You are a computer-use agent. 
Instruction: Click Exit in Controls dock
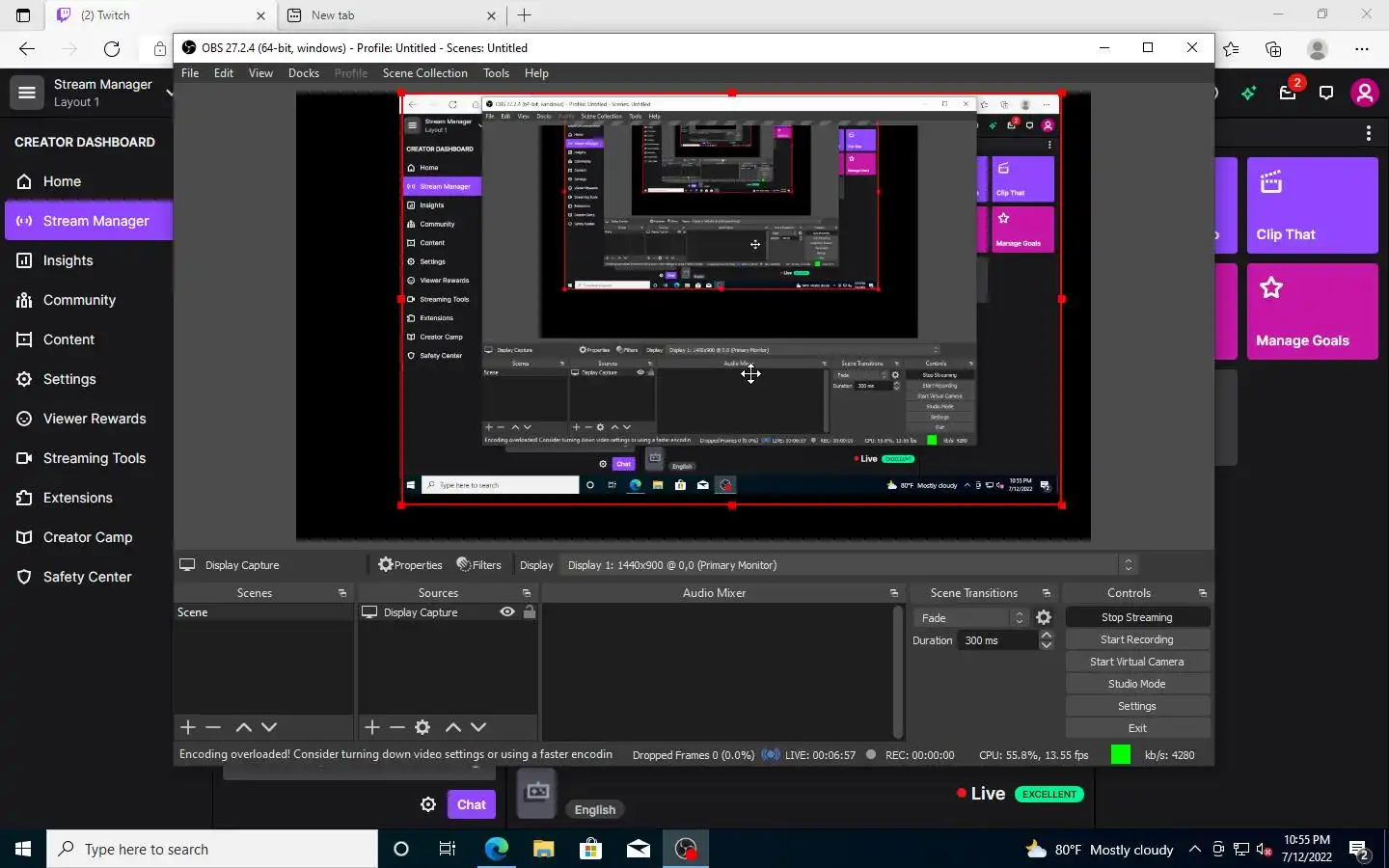1137,728
